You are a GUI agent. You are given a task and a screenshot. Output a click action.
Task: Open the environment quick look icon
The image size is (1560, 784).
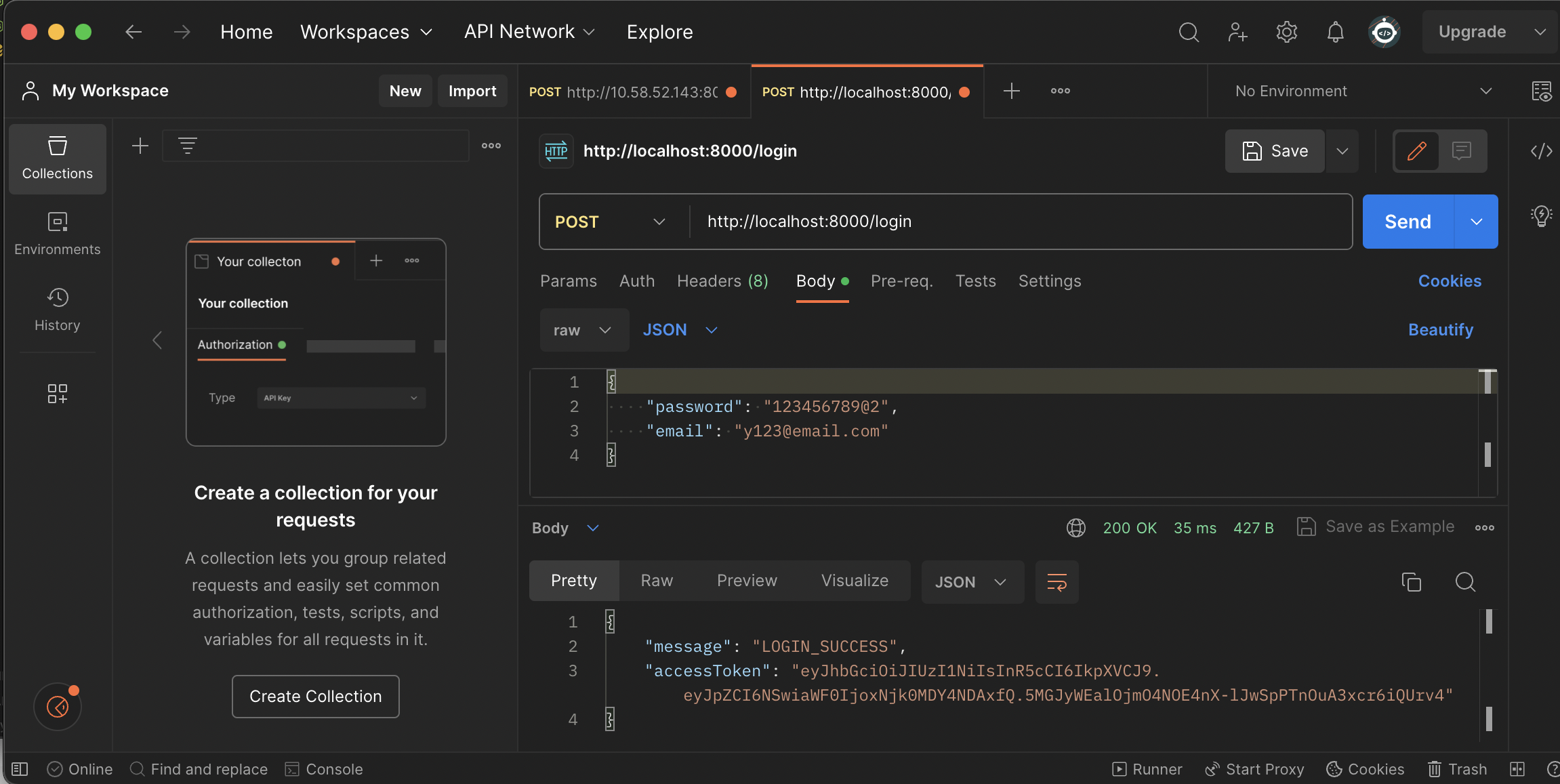(1541, 91)
